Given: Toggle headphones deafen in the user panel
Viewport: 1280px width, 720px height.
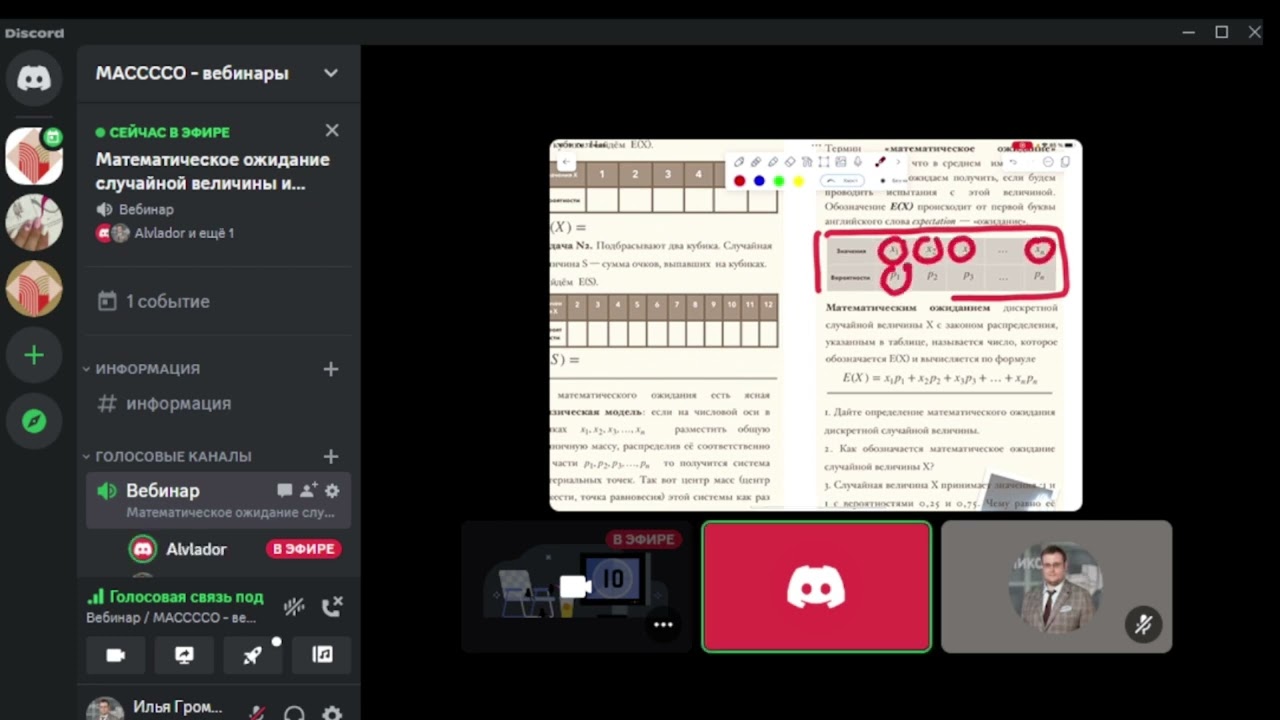Looking at the screenshot, I should pyautogui.click(x=294, y=713).
